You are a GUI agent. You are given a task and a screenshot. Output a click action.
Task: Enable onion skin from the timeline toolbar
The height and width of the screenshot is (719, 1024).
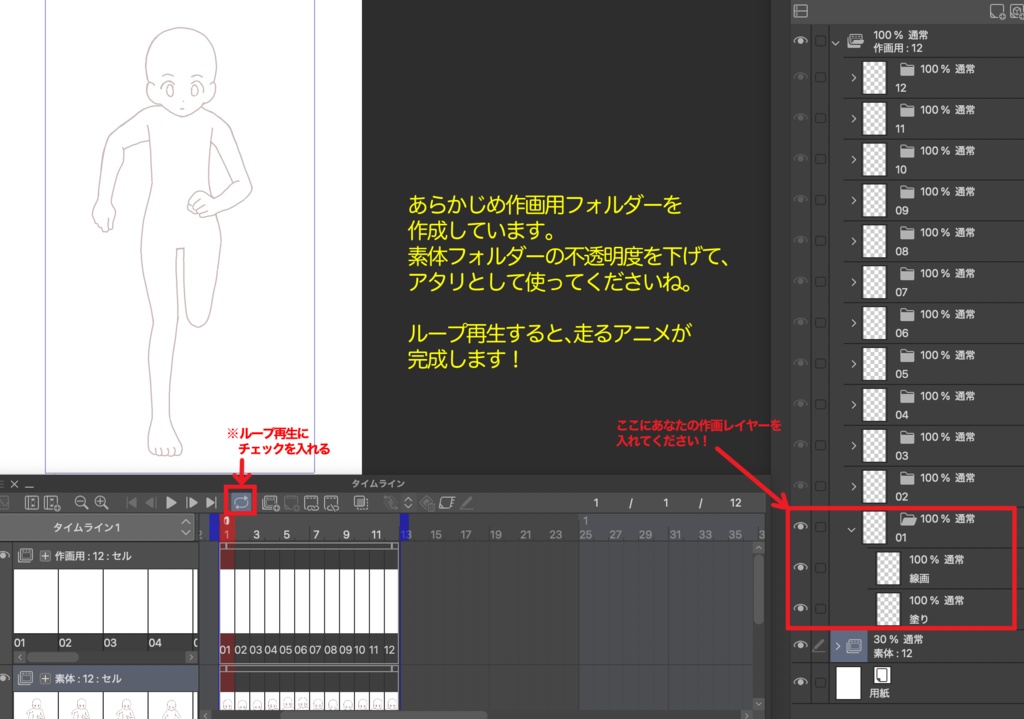[362, 503]
